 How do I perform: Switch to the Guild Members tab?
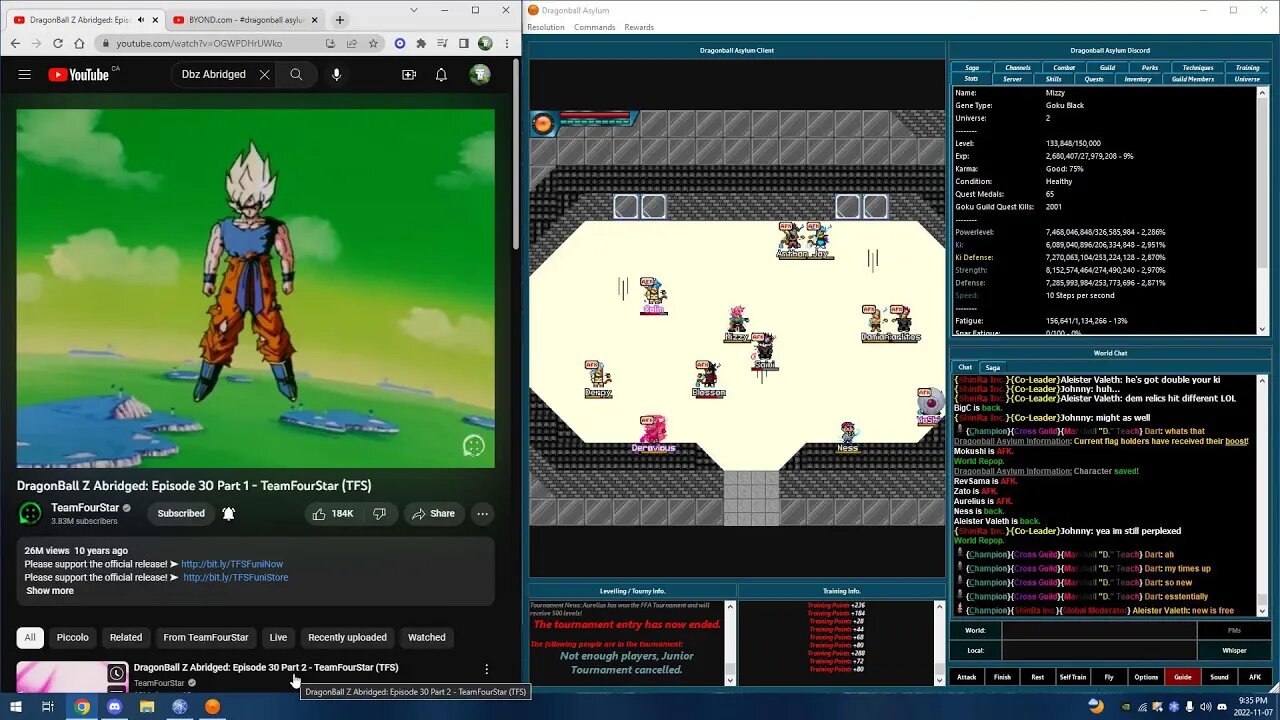pyautogui.click(x=1193, y=79)
